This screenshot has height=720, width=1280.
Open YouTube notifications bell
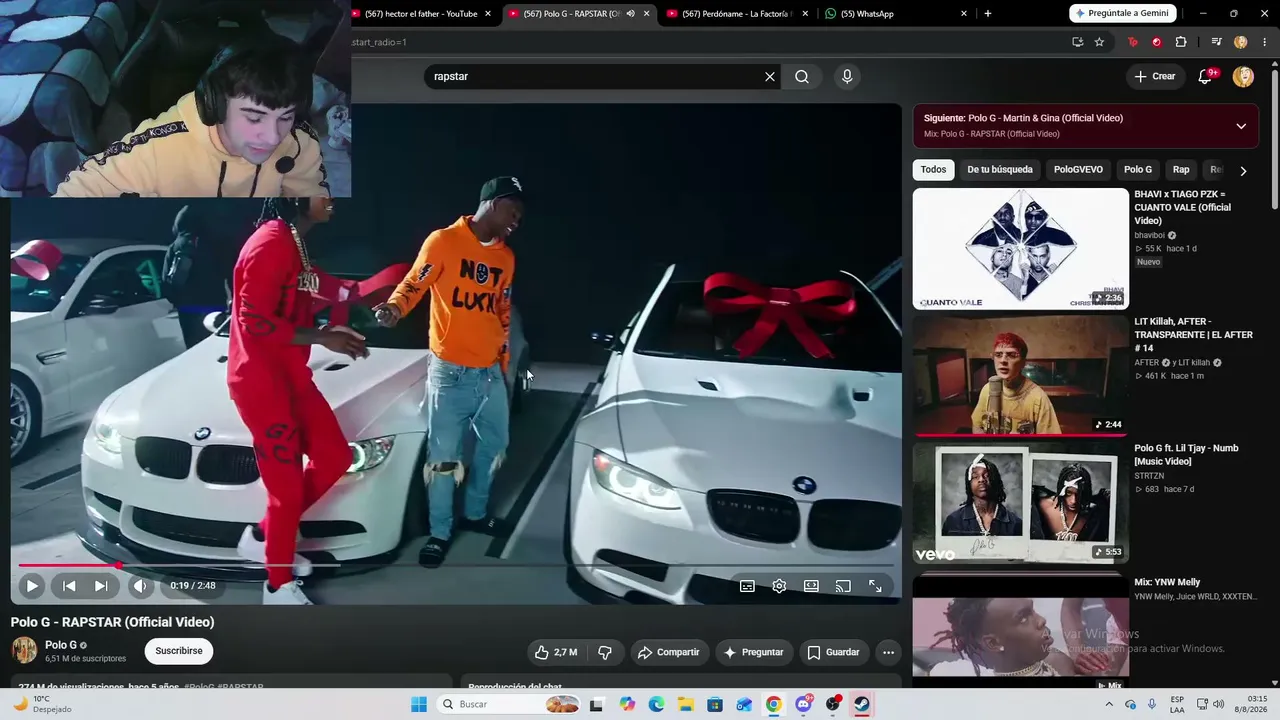pos(1206,77)
